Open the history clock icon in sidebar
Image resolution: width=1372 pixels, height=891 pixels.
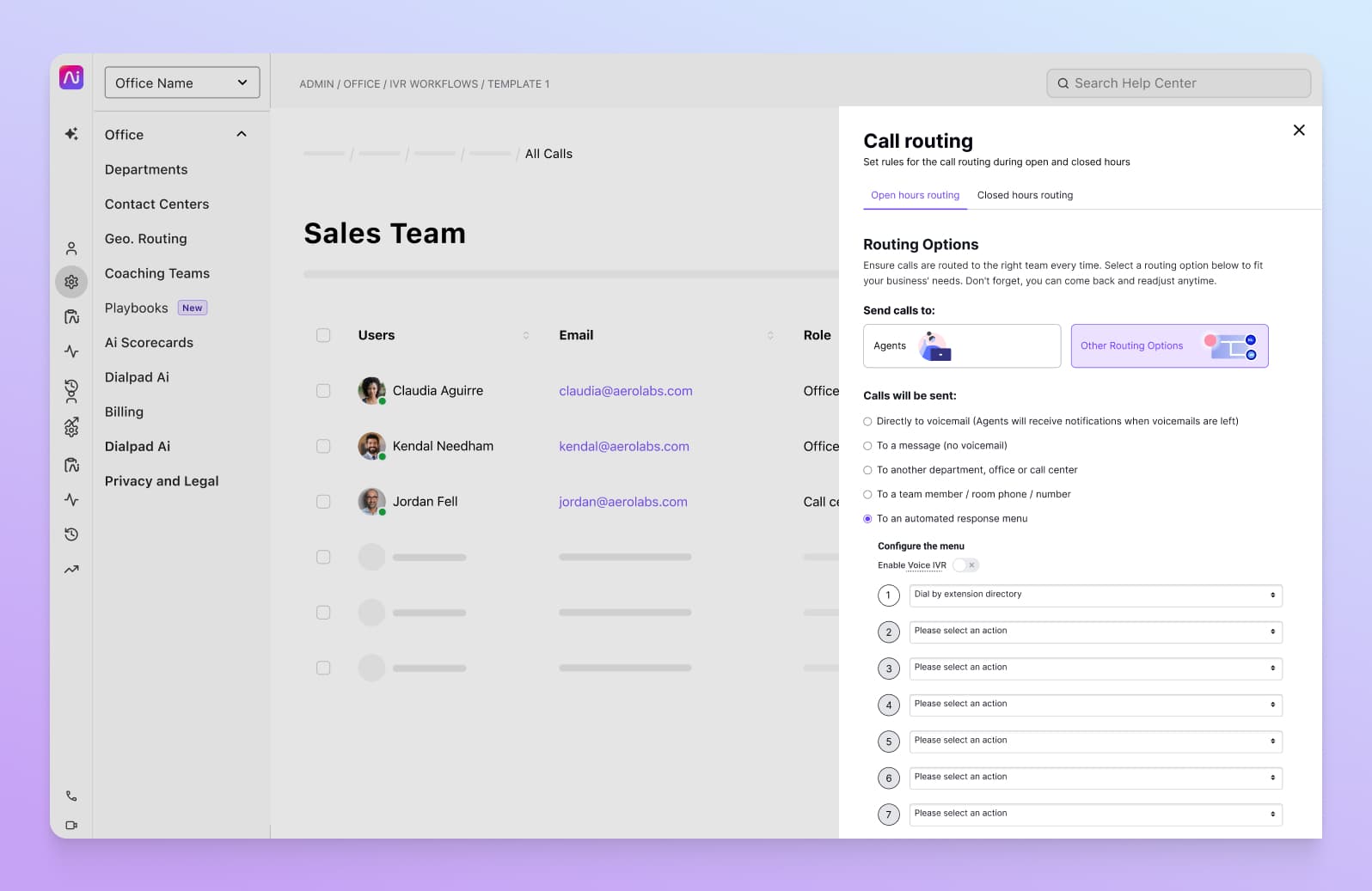point(71,534)
